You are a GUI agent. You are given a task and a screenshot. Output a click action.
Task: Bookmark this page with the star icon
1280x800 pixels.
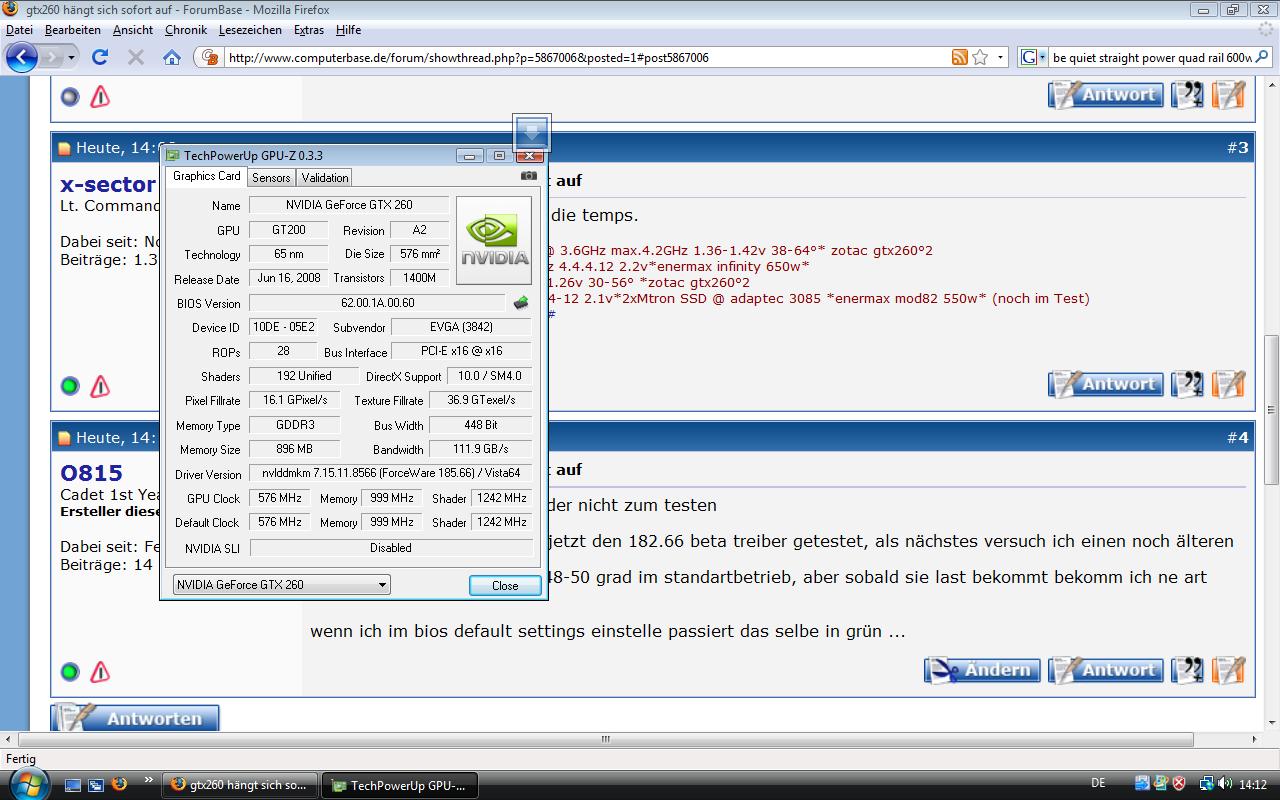pos(980,57)
